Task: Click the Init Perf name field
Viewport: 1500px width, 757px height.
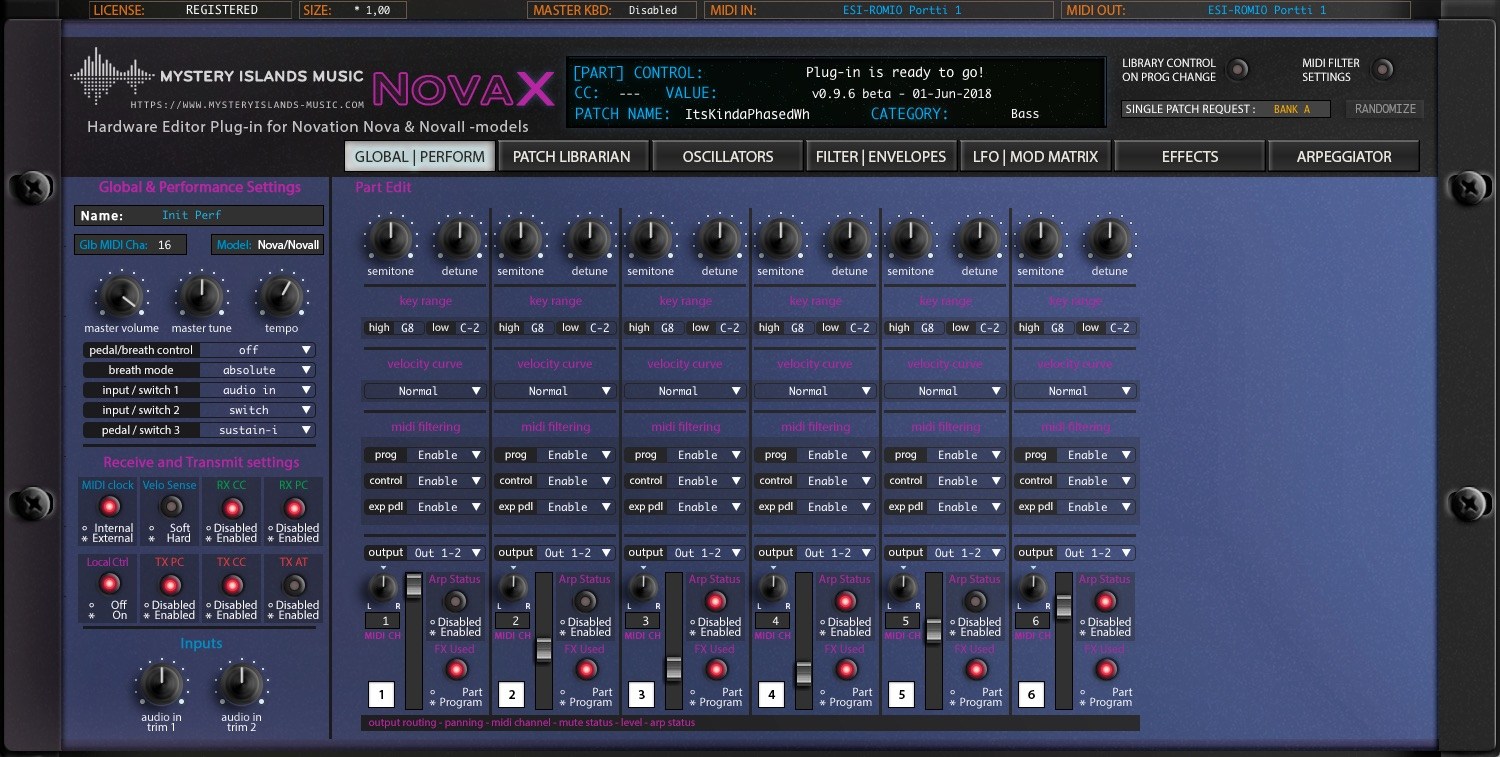Action: [194, 215]
